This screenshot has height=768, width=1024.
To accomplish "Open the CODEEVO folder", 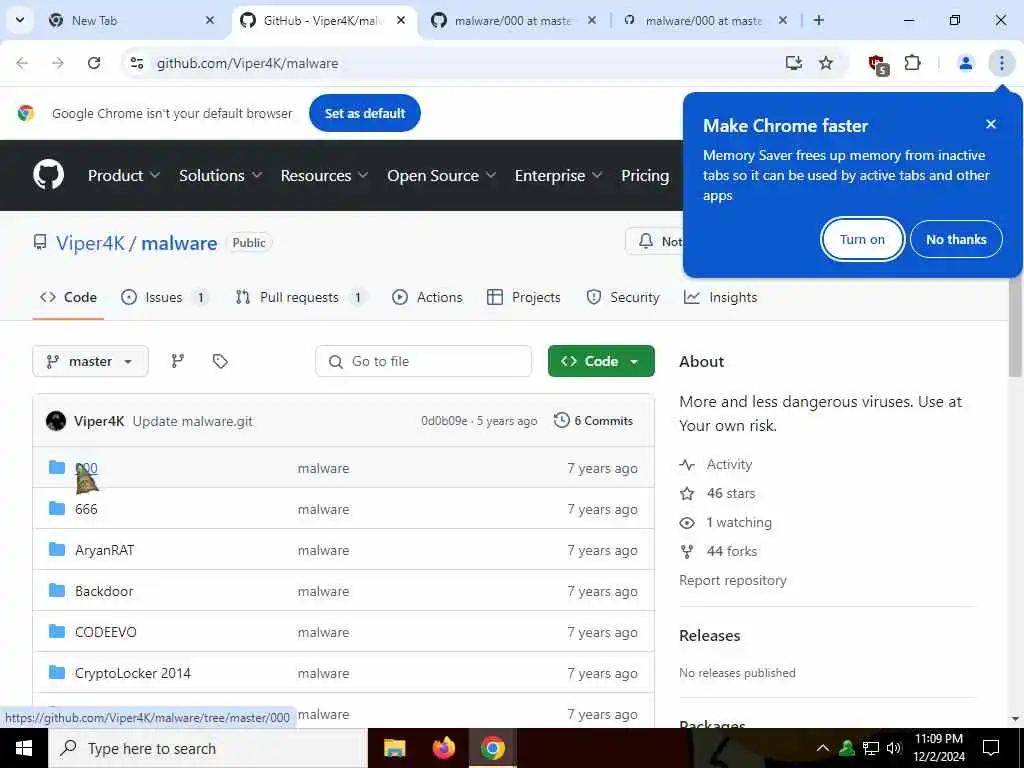I will point(106,633).
